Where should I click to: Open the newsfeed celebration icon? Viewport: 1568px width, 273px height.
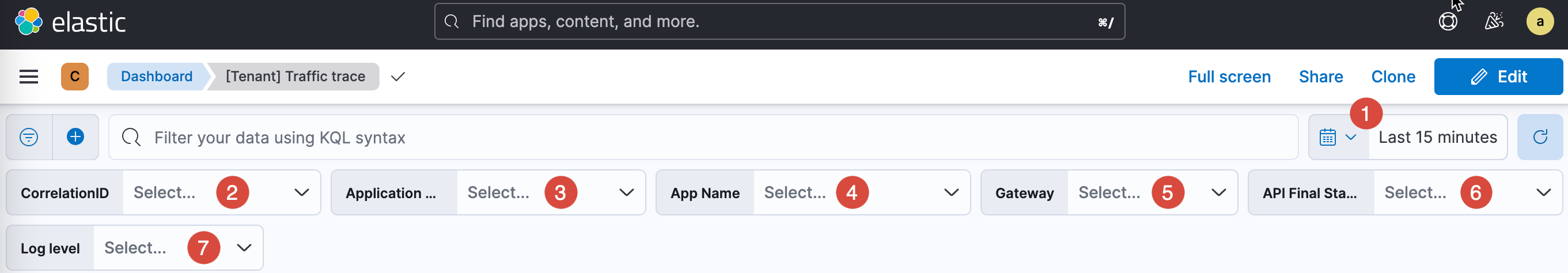(1494, 22)
